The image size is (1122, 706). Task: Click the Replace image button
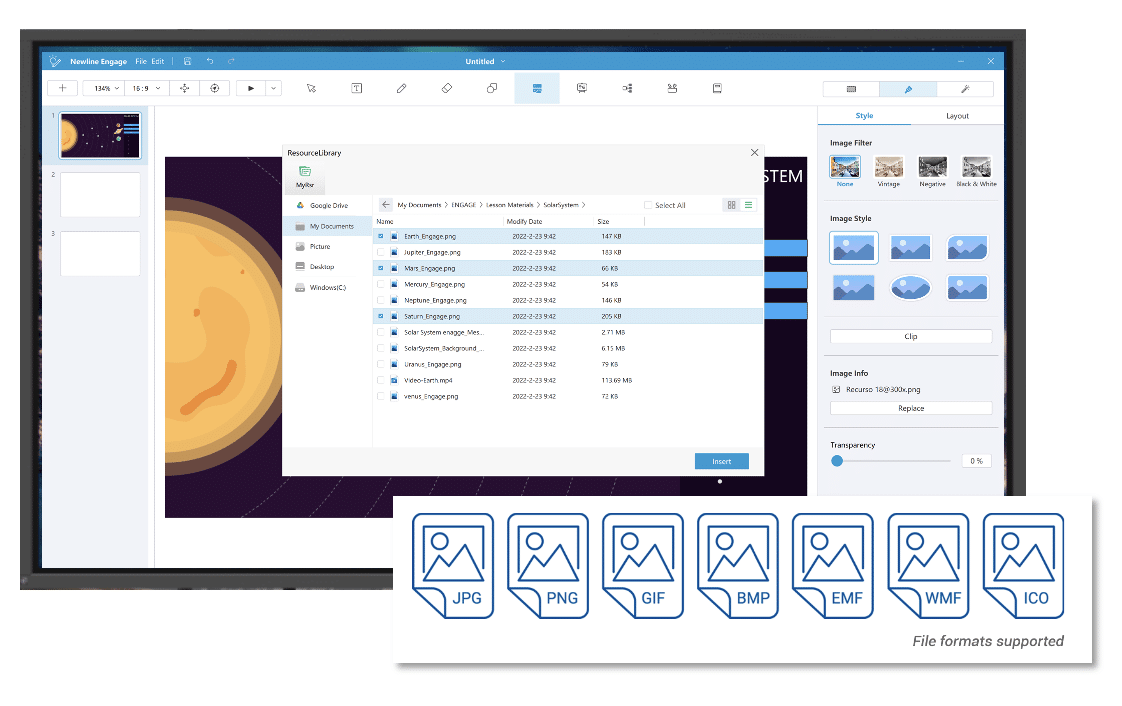911,408
